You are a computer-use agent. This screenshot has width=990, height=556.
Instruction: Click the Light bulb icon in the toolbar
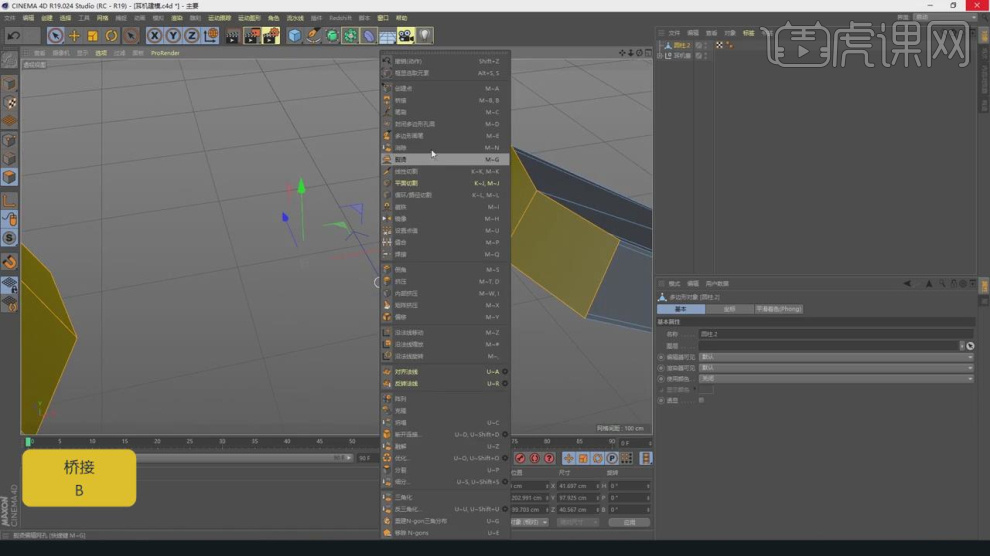(425, 36)
